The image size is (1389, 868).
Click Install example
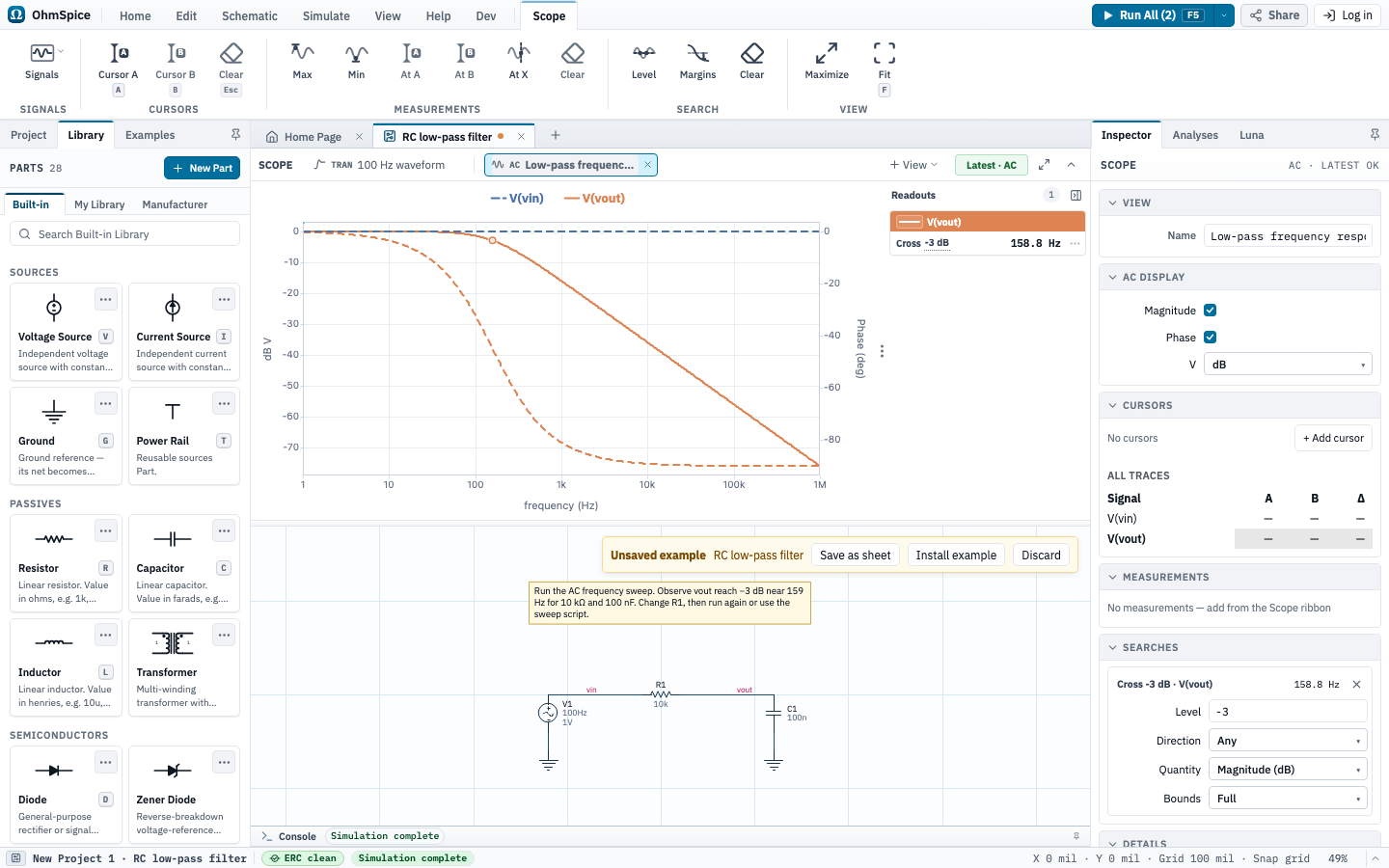(956, 556)
